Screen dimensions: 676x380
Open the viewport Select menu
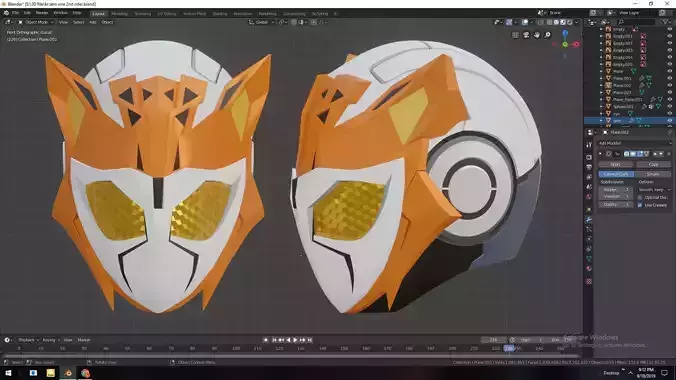78,22
